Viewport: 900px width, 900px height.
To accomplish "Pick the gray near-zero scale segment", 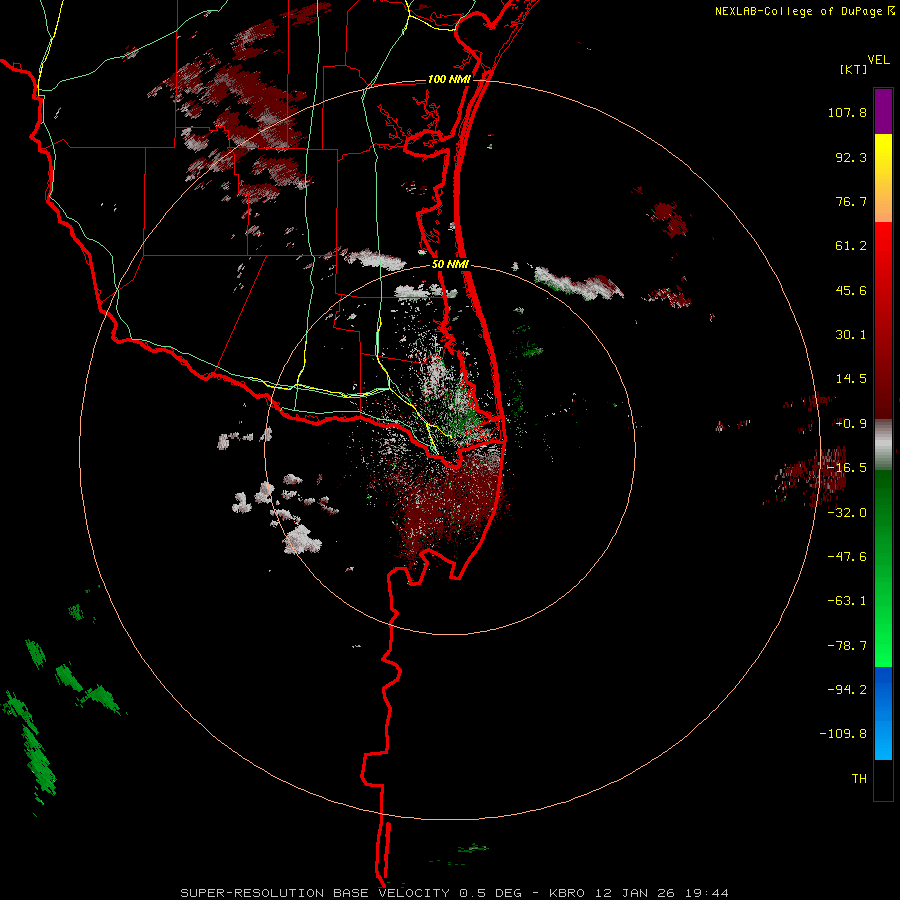I will click(883, 444).
